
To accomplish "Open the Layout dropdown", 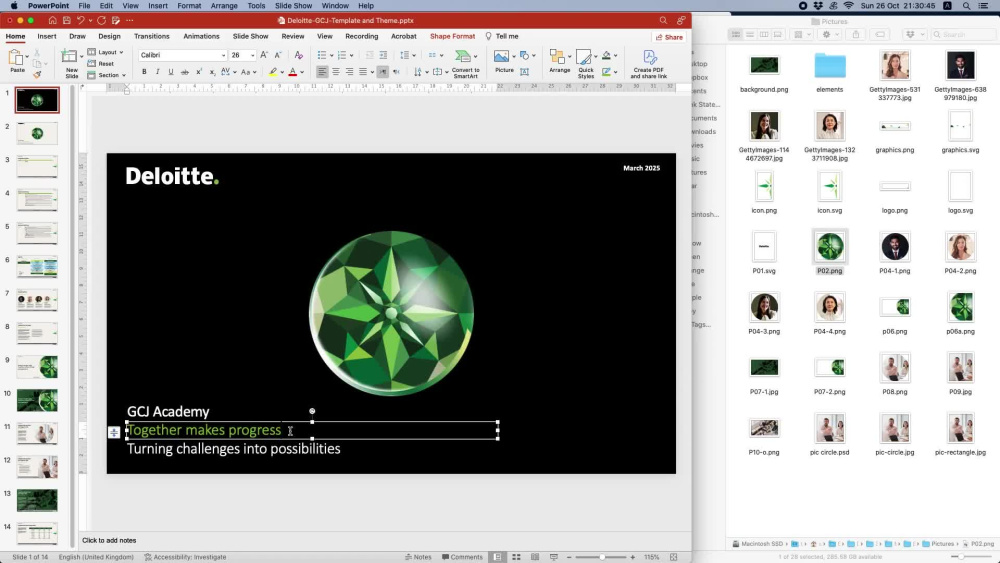I will click(x=105, y=52).
